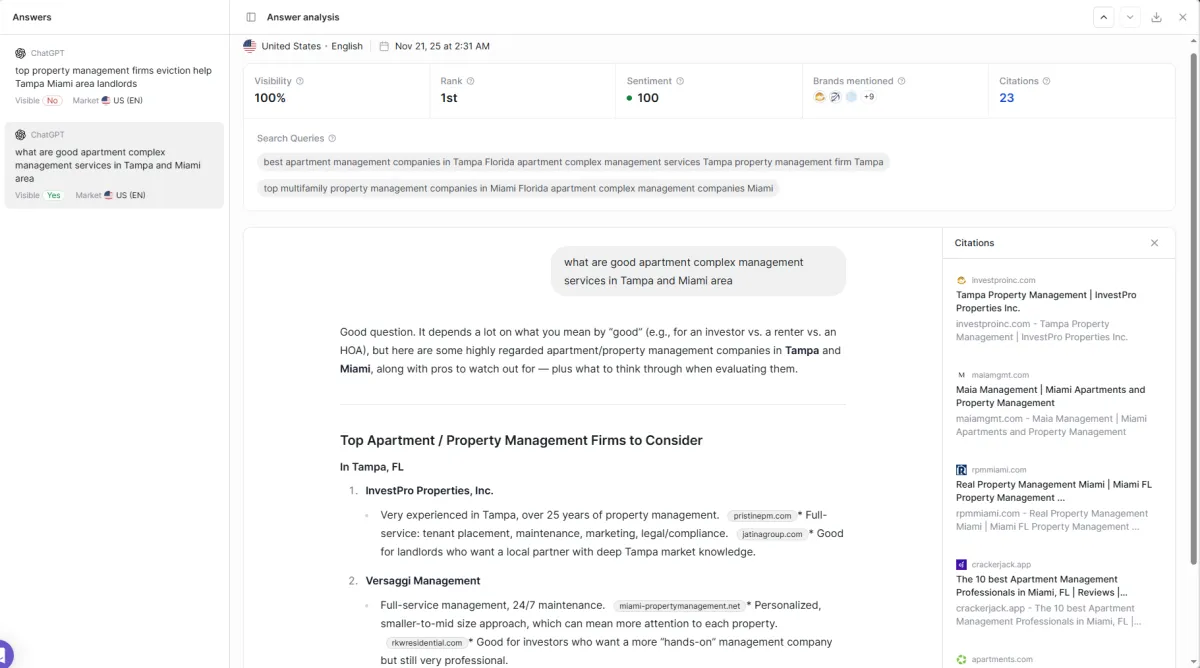The width and height of the screenshot is (1200, 668).
Task: Click the Visibility info icon
Action: point(300,81)
